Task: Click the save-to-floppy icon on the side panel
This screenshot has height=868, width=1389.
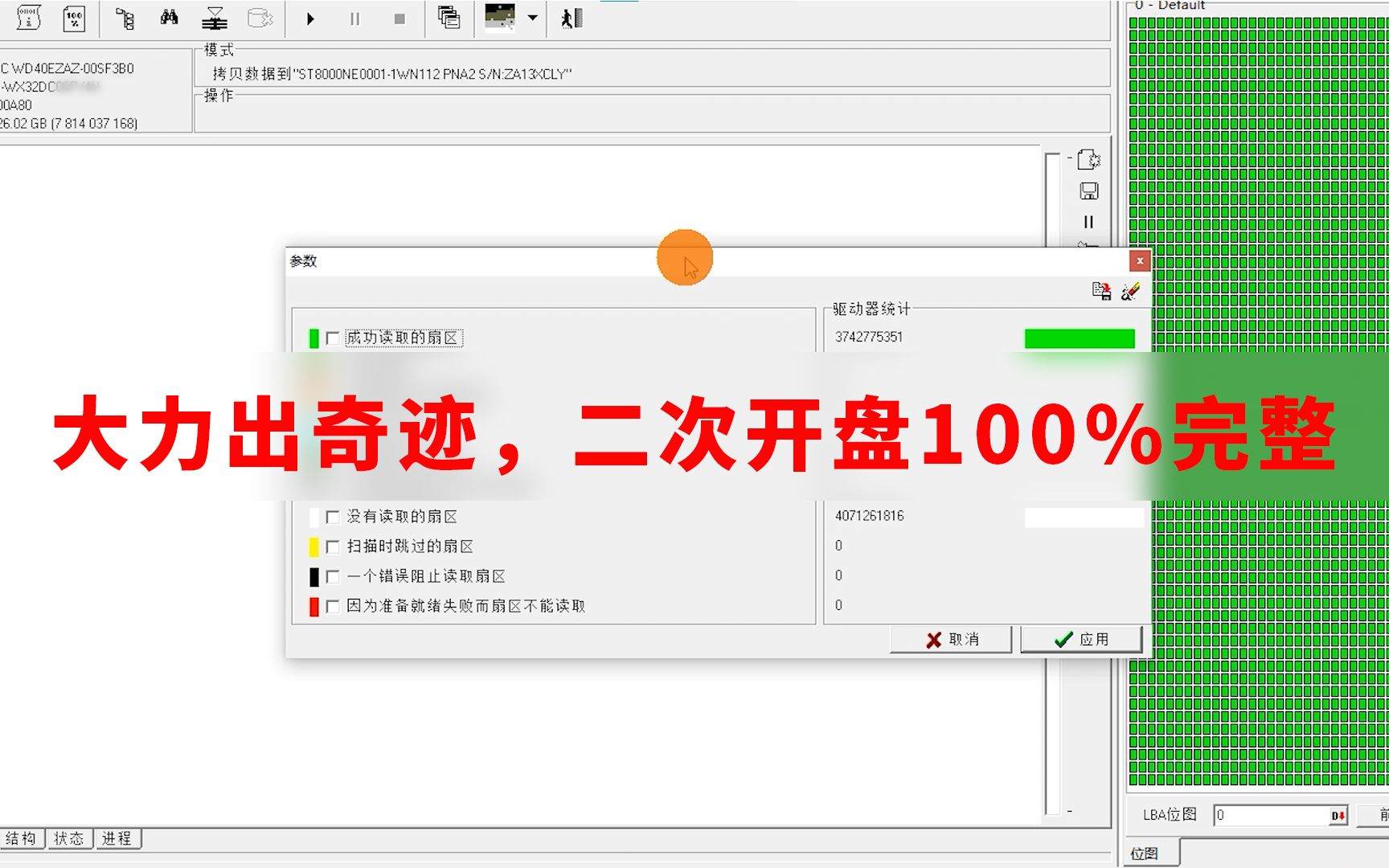Action: tap(1089, 191)
